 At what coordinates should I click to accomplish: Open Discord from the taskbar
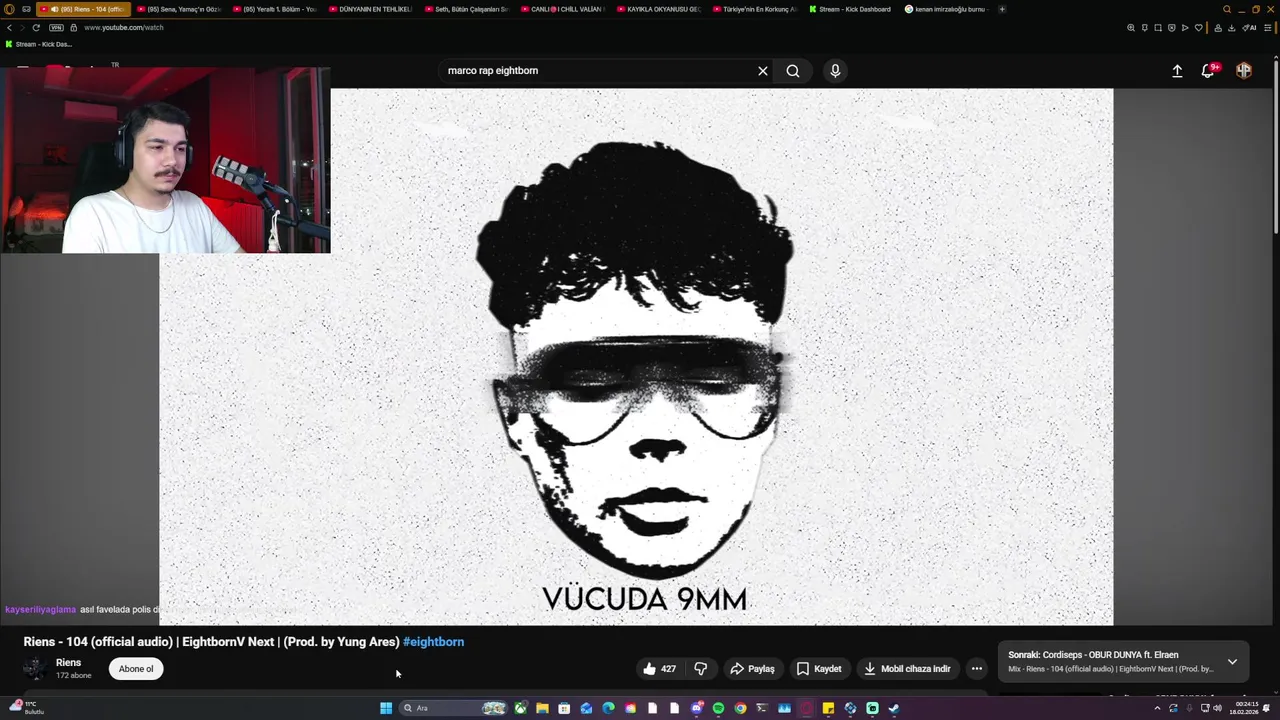697,708
